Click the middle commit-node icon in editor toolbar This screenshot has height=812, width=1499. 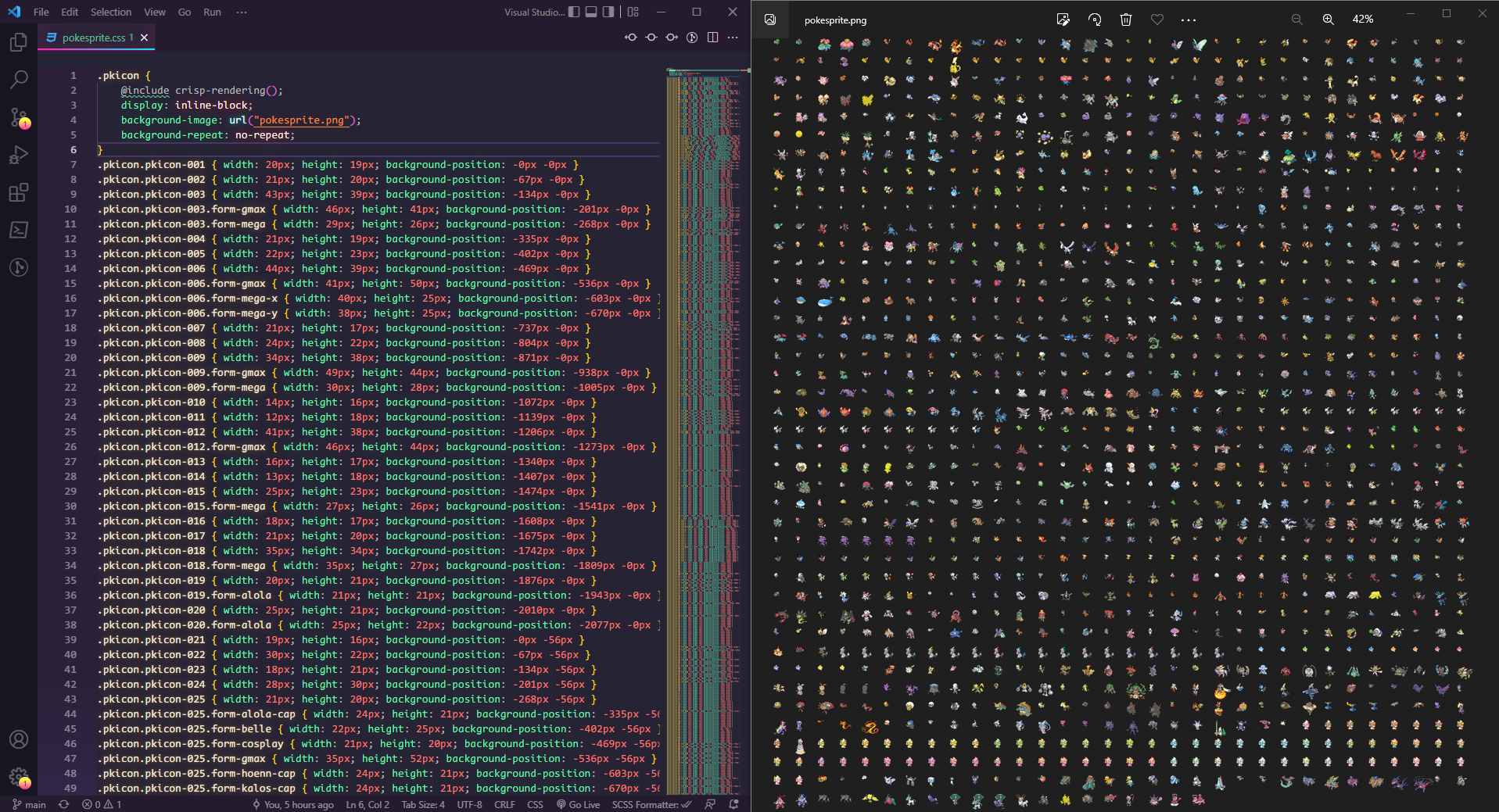coord(651,38)
